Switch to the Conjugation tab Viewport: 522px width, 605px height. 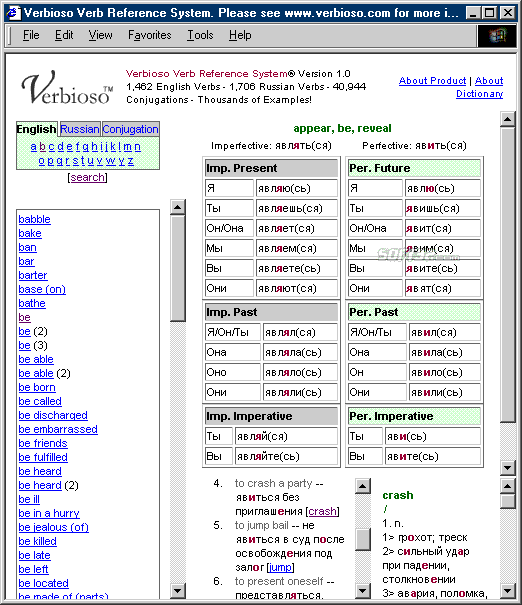click(130, 129)
